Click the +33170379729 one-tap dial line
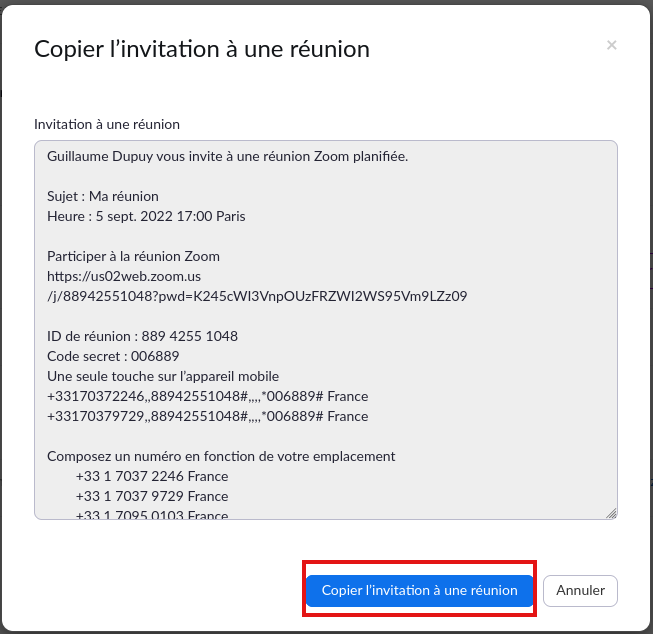The height and width of the screenshot is (634, 653). tap(207, 416)
